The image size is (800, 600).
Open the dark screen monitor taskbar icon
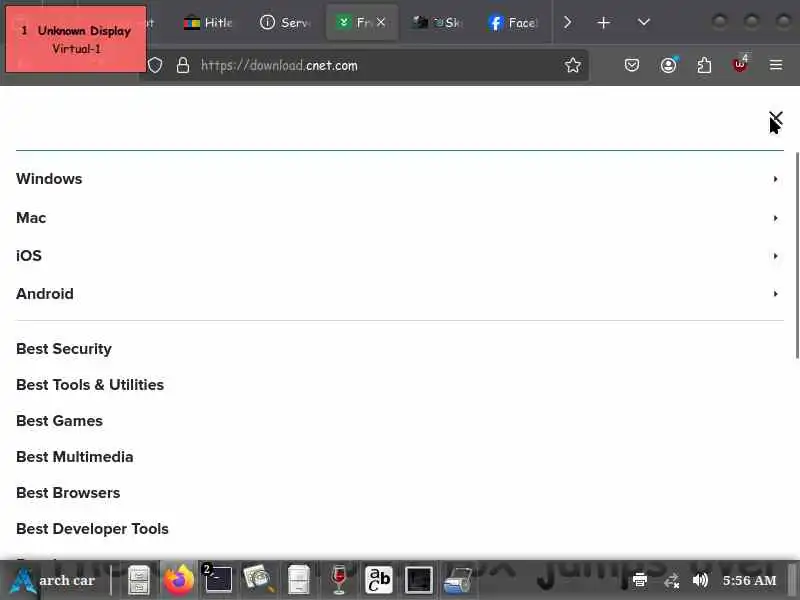418,580
